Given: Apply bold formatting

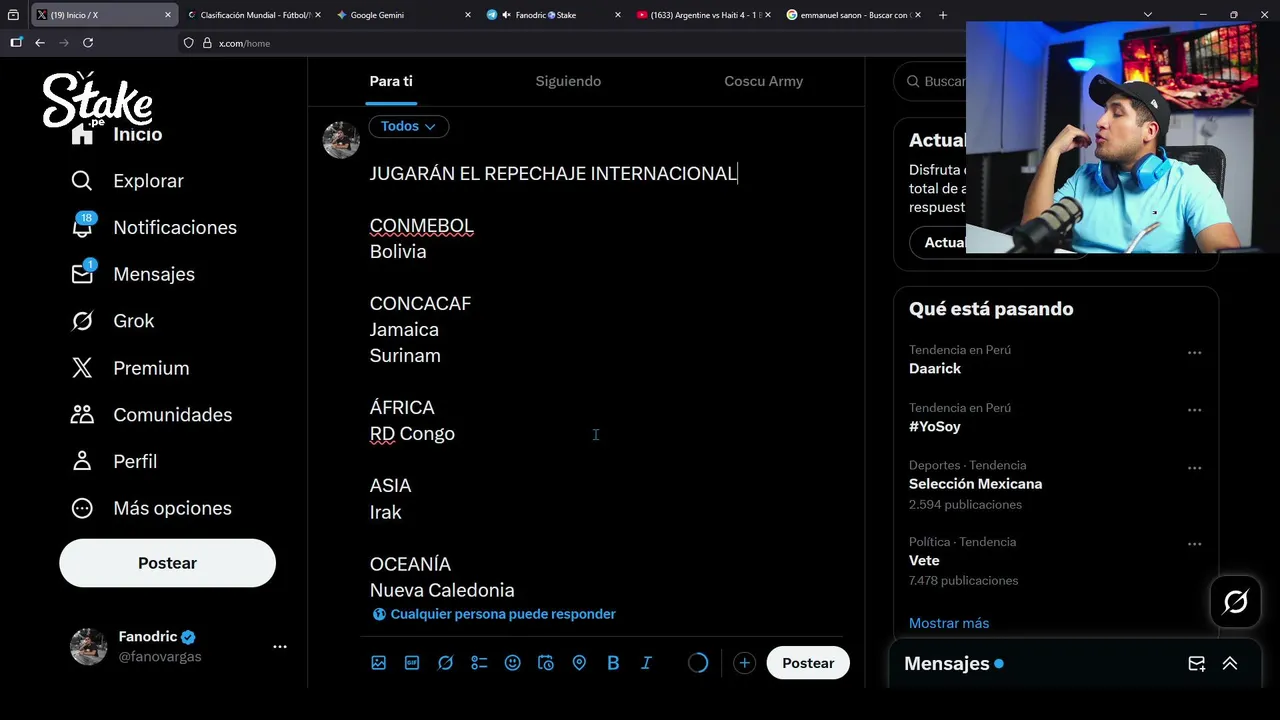Looking at the screenshot, I should pyautogui.click(x=613, y=663).
